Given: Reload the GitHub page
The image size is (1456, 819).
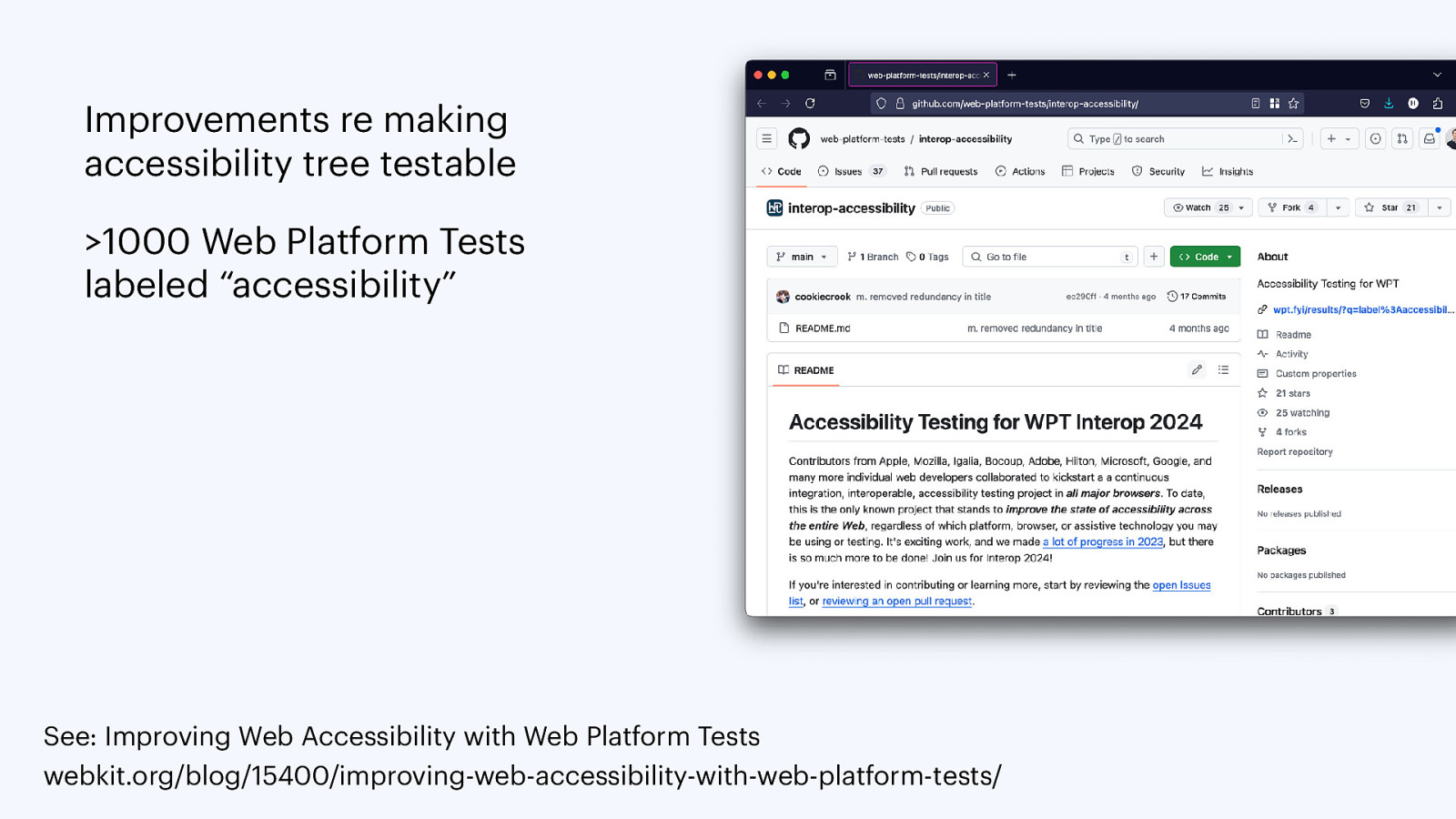Looking at the screenshot, I should (x=810, y=104).
